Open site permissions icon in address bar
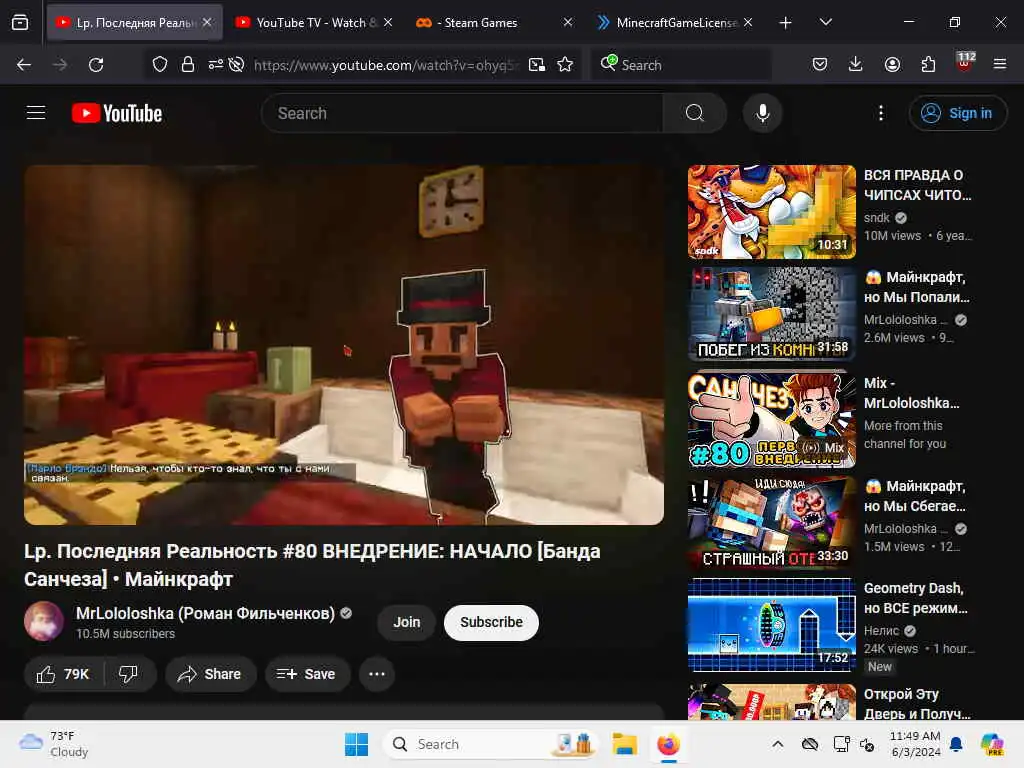This screenshot has height=768, width=1024. [216, 64]
